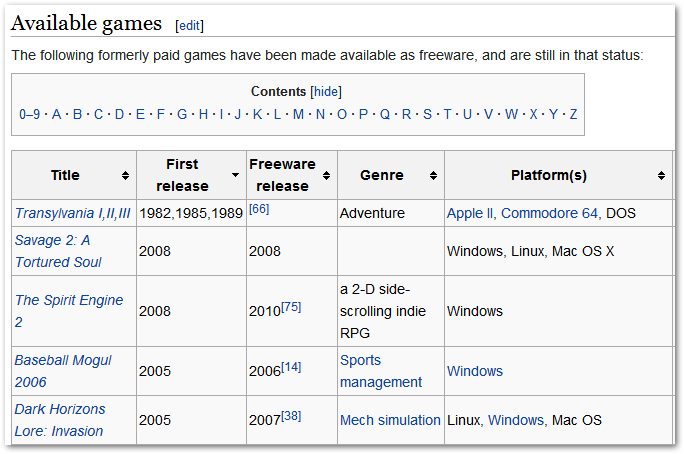
Task: Open Dark Horizons Lore: Invasion link
Action: tap(60, 420)
